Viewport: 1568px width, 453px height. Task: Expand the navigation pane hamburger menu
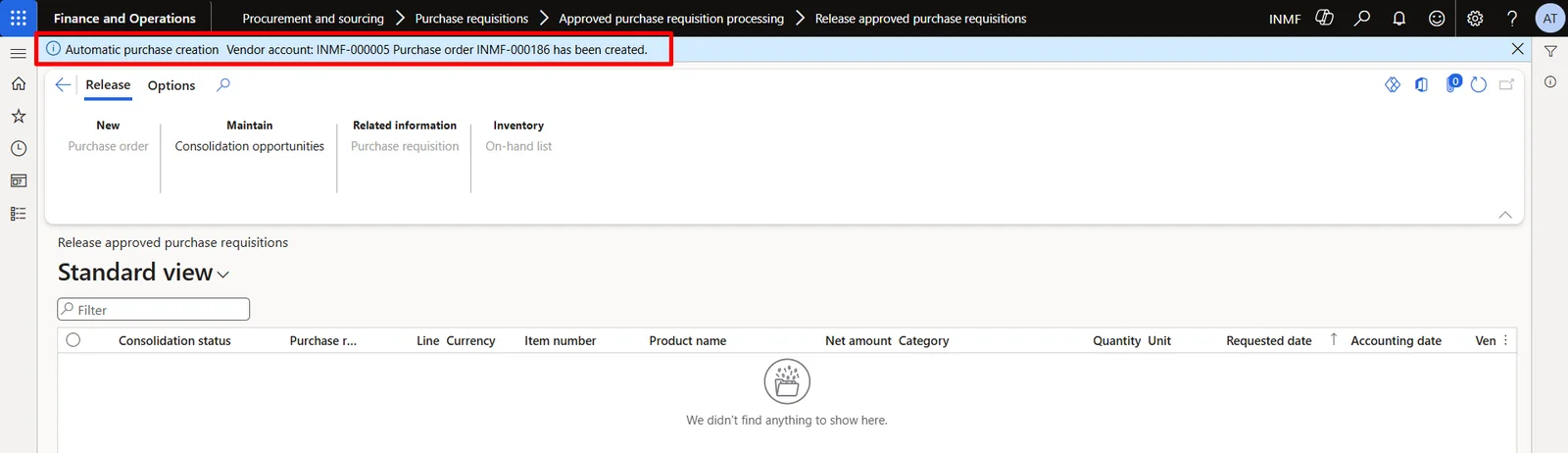click(19, 53)
